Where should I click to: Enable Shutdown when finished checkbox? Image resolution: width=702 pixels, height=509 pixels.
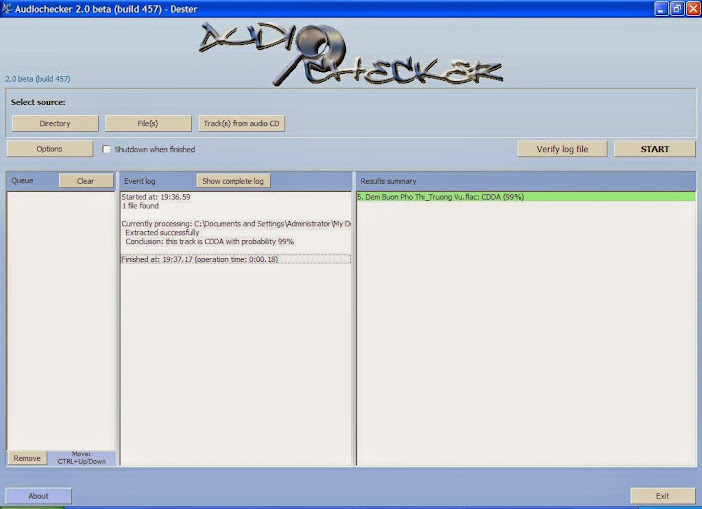click(x=106, y=149)
